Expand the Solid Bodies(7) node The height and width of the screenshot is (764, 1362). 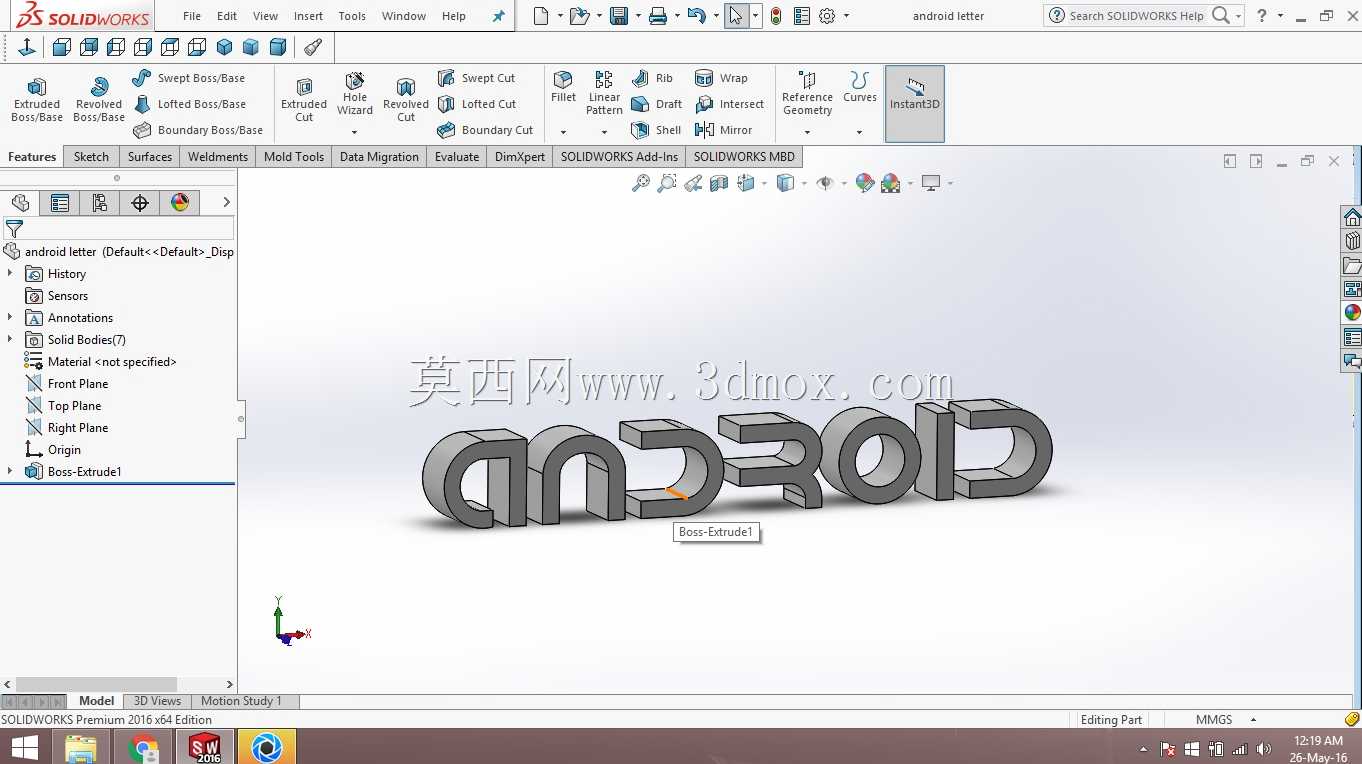11,340
